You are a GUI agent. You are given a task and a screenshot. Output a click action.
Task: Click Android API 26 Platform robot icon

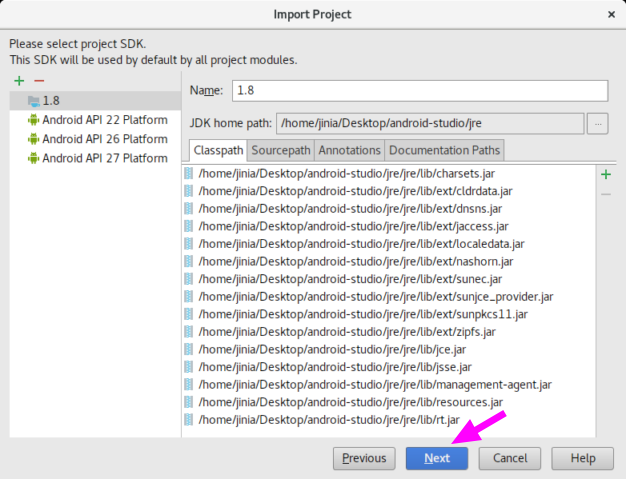(34, 139)
